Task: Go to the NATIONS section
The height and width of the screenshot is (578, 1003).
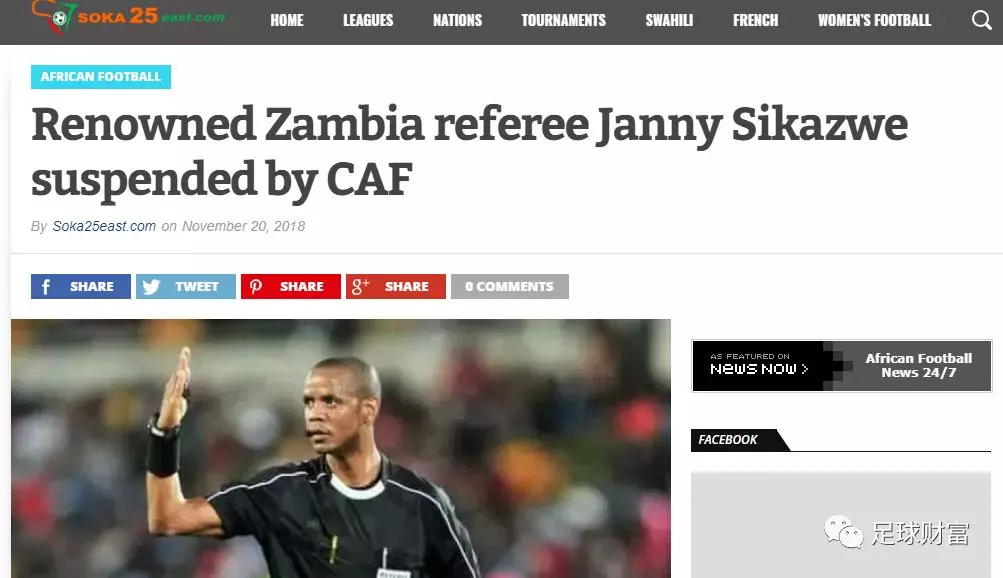Action: click(457, 20)
